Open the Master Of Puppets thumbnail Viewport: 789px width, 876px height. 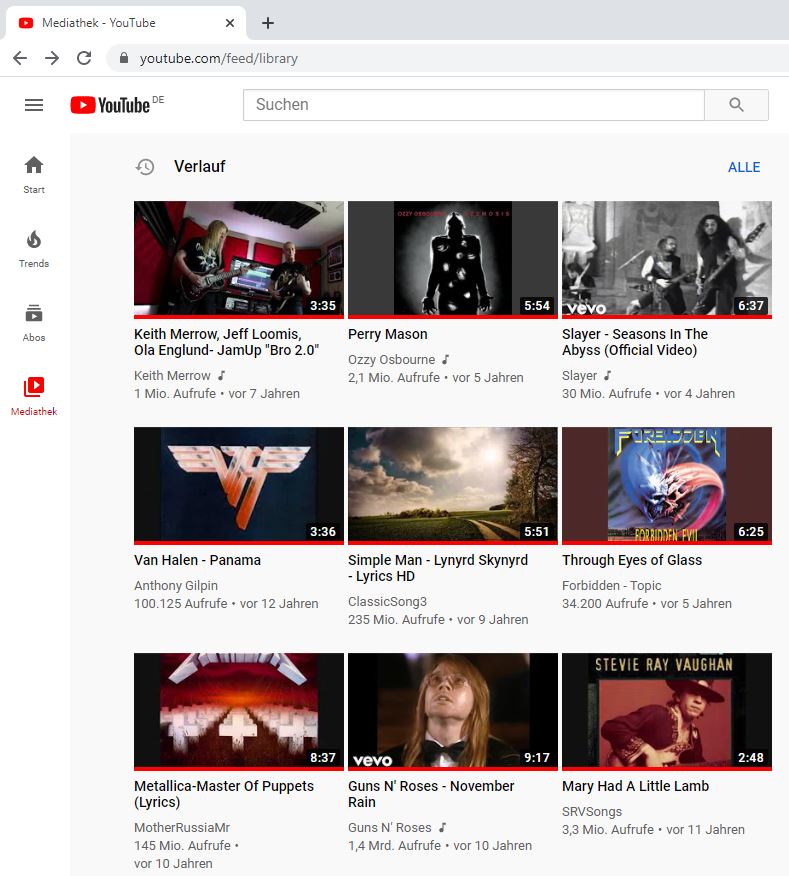[x=239, y=711]
